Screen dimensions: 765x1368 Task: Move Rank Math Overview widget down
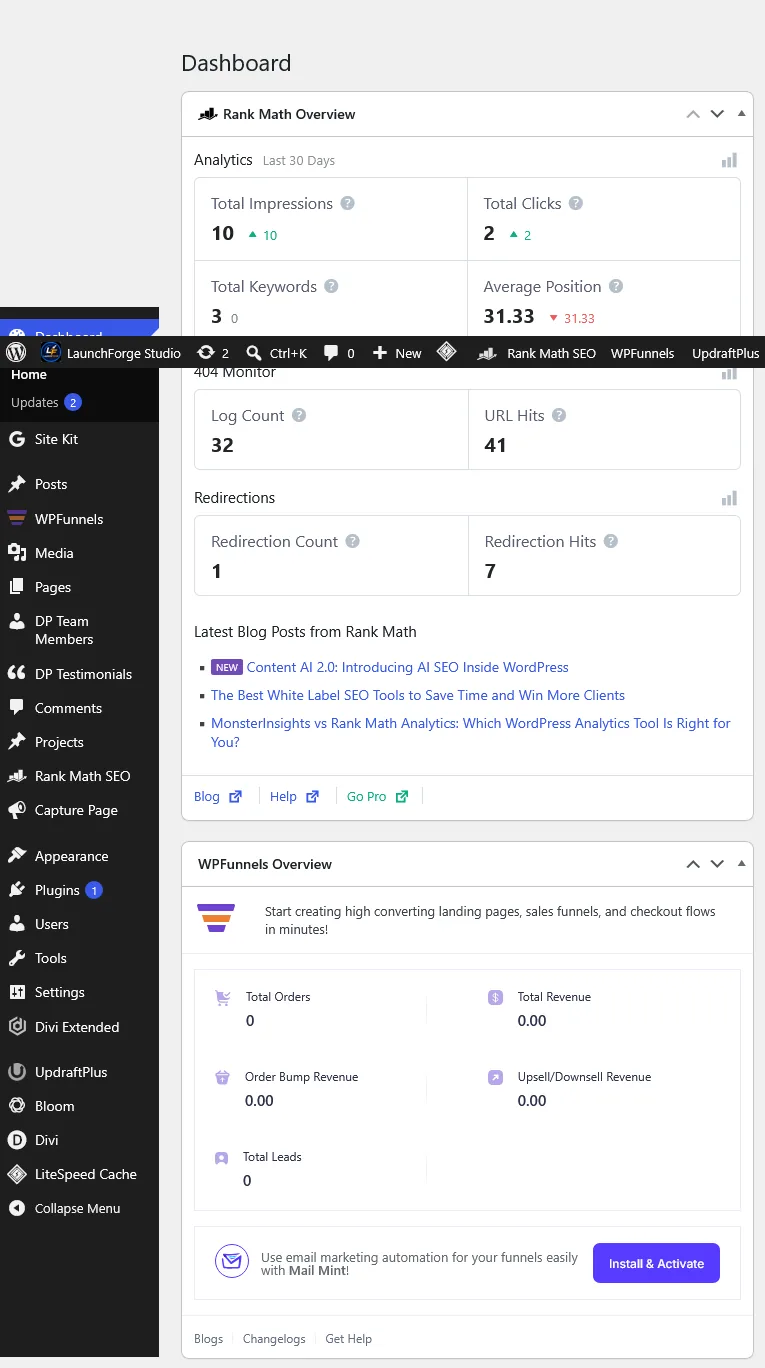(717, 114)
